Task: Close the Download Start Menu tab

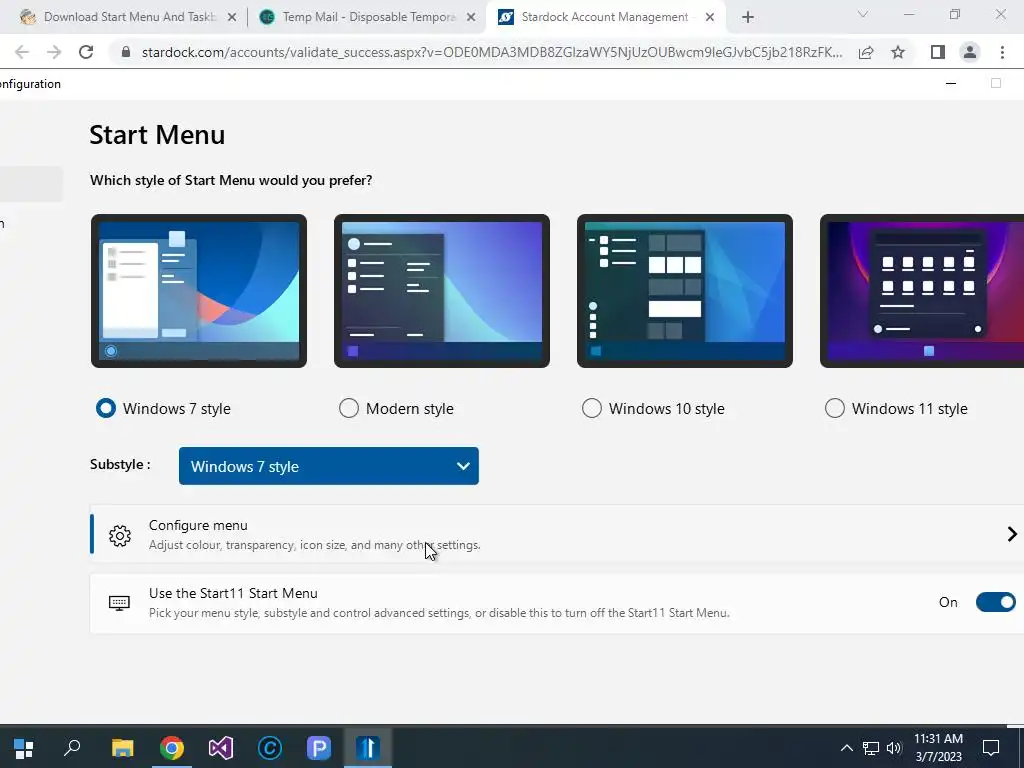Action: point(231,18)
